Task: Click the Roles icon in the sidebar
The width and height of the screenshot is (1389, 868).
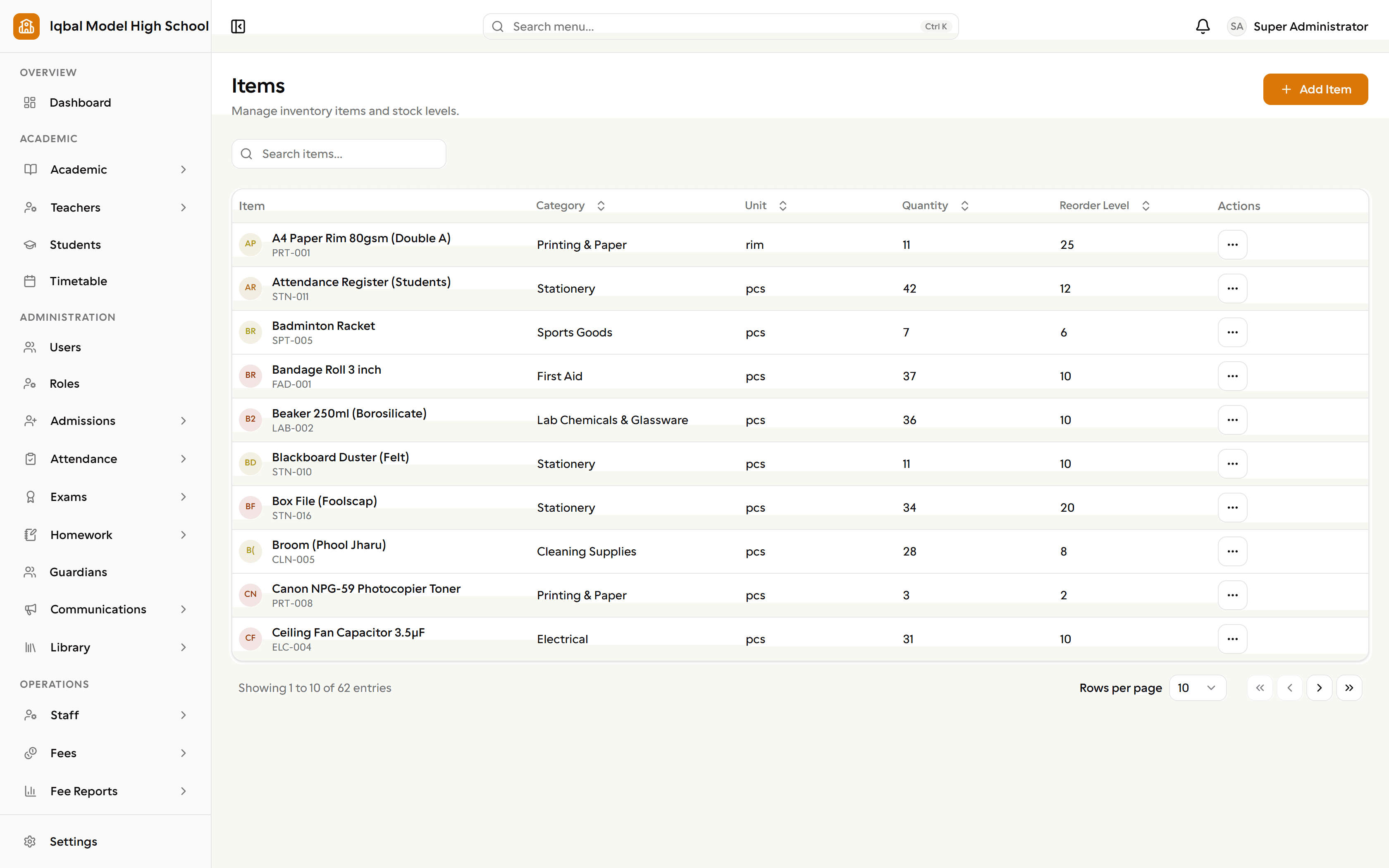Action: pyautogui.click(x=30, y=384)
